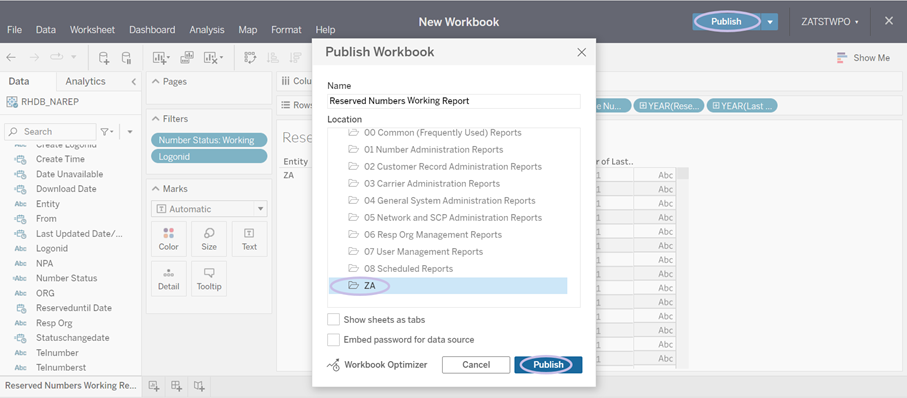
Task: Click the Publish button in the header
Action: [x=727, y=21]
